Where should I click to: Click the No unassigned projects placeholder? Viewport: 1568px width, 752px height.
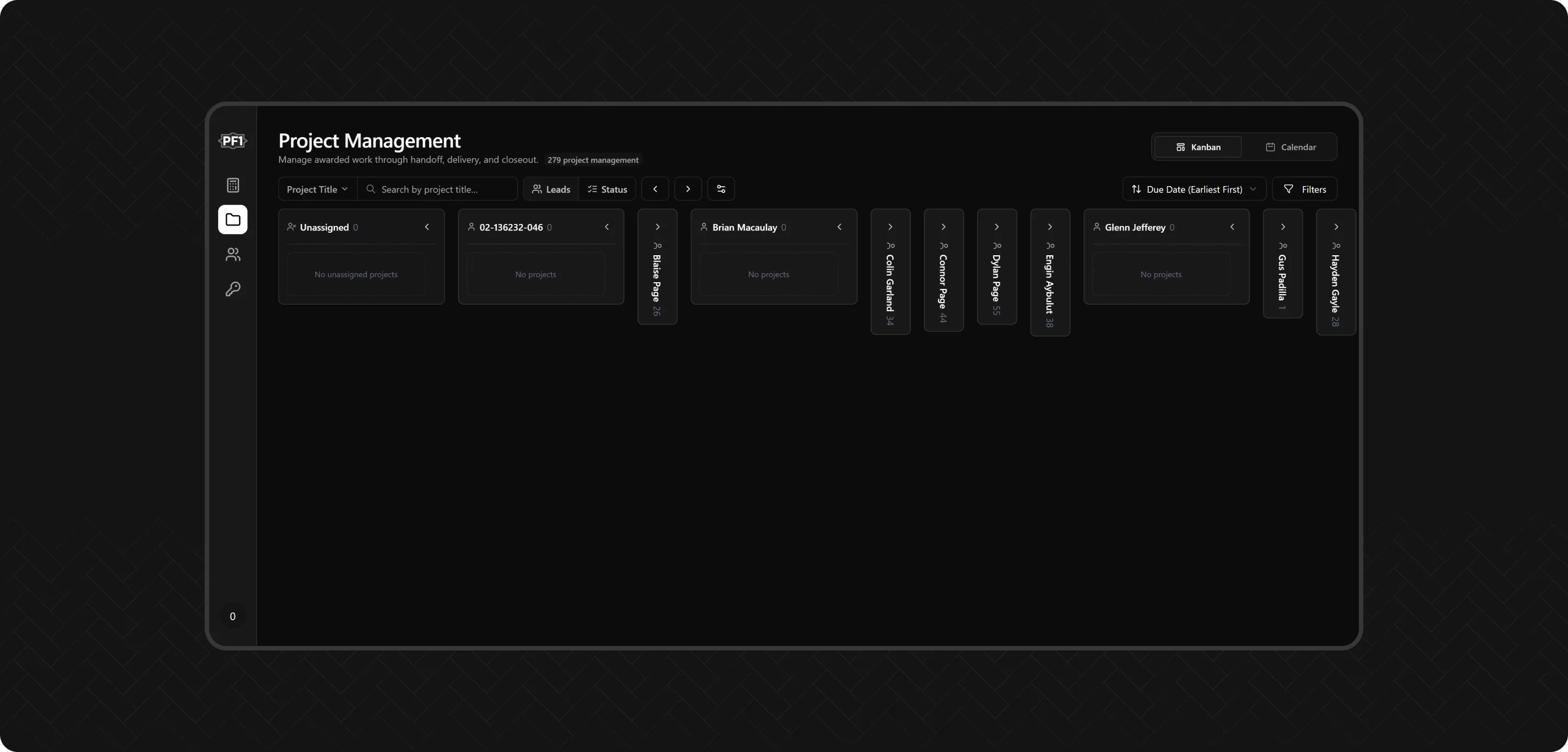(x=356, y=274)
